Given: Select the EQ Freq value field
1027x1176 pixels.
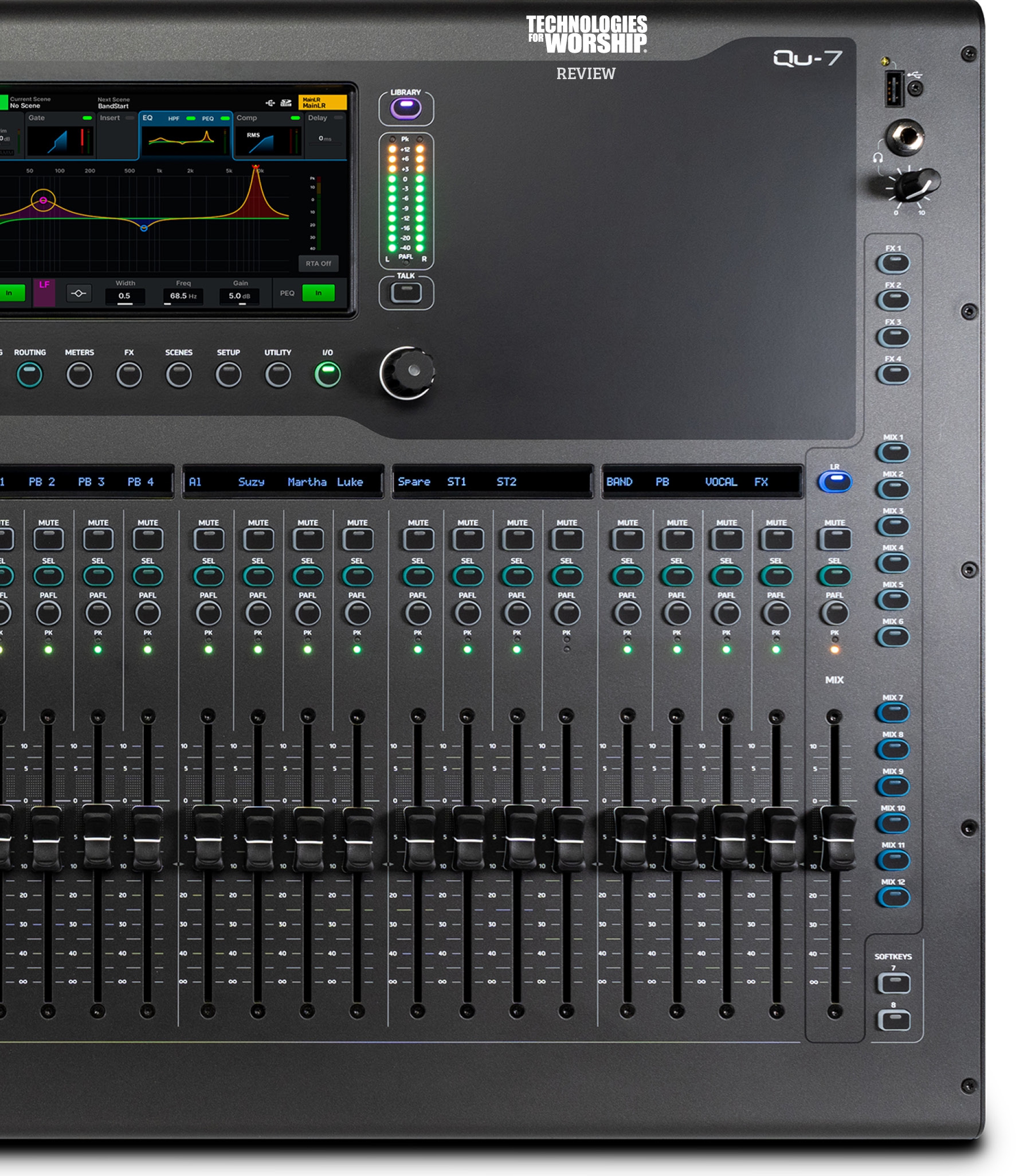Looking at the screenshot, I should [x=183, y=296].
